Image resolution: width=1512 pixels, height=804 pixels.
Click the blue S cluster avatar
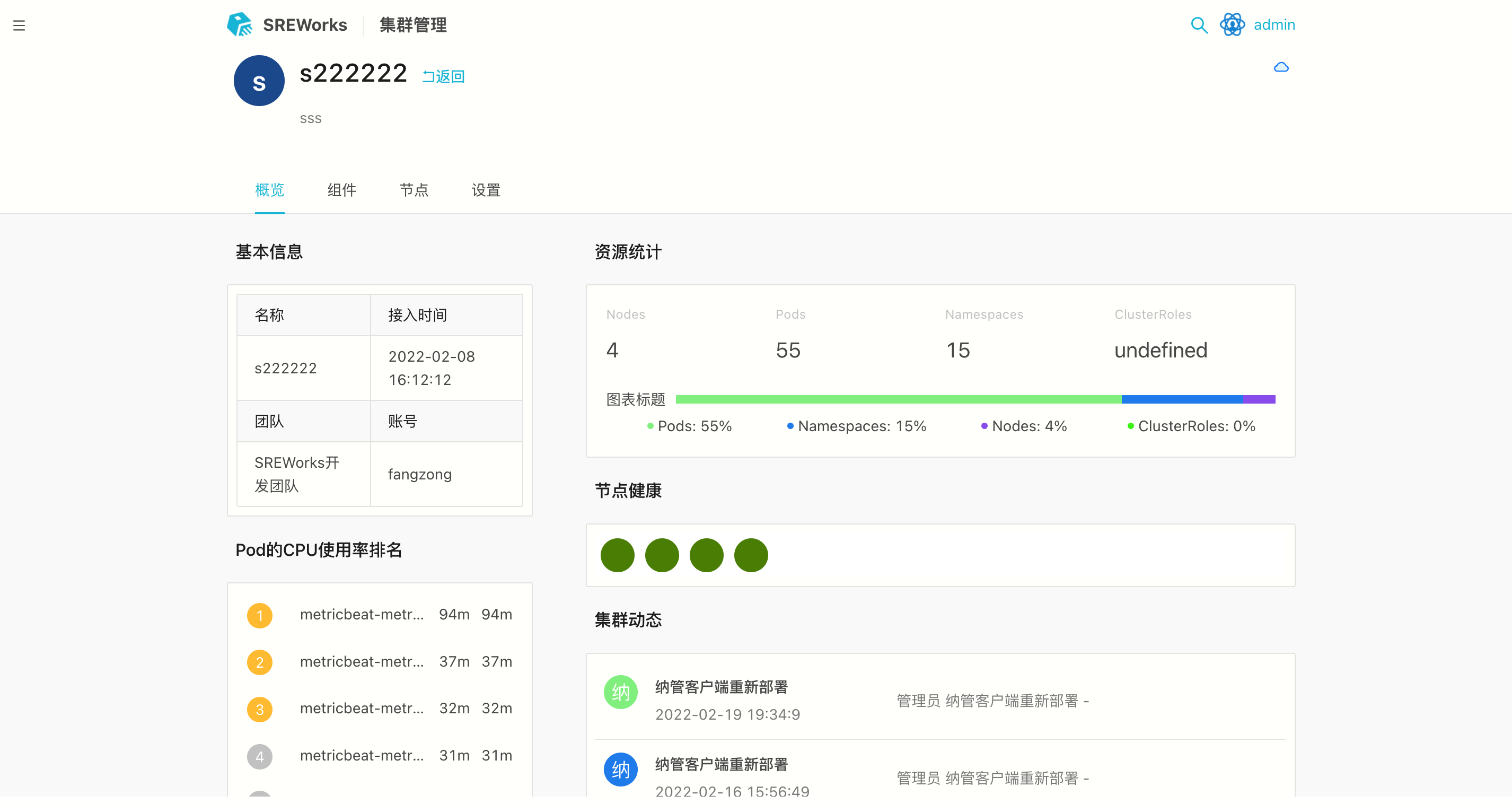(x=259, y=81)
